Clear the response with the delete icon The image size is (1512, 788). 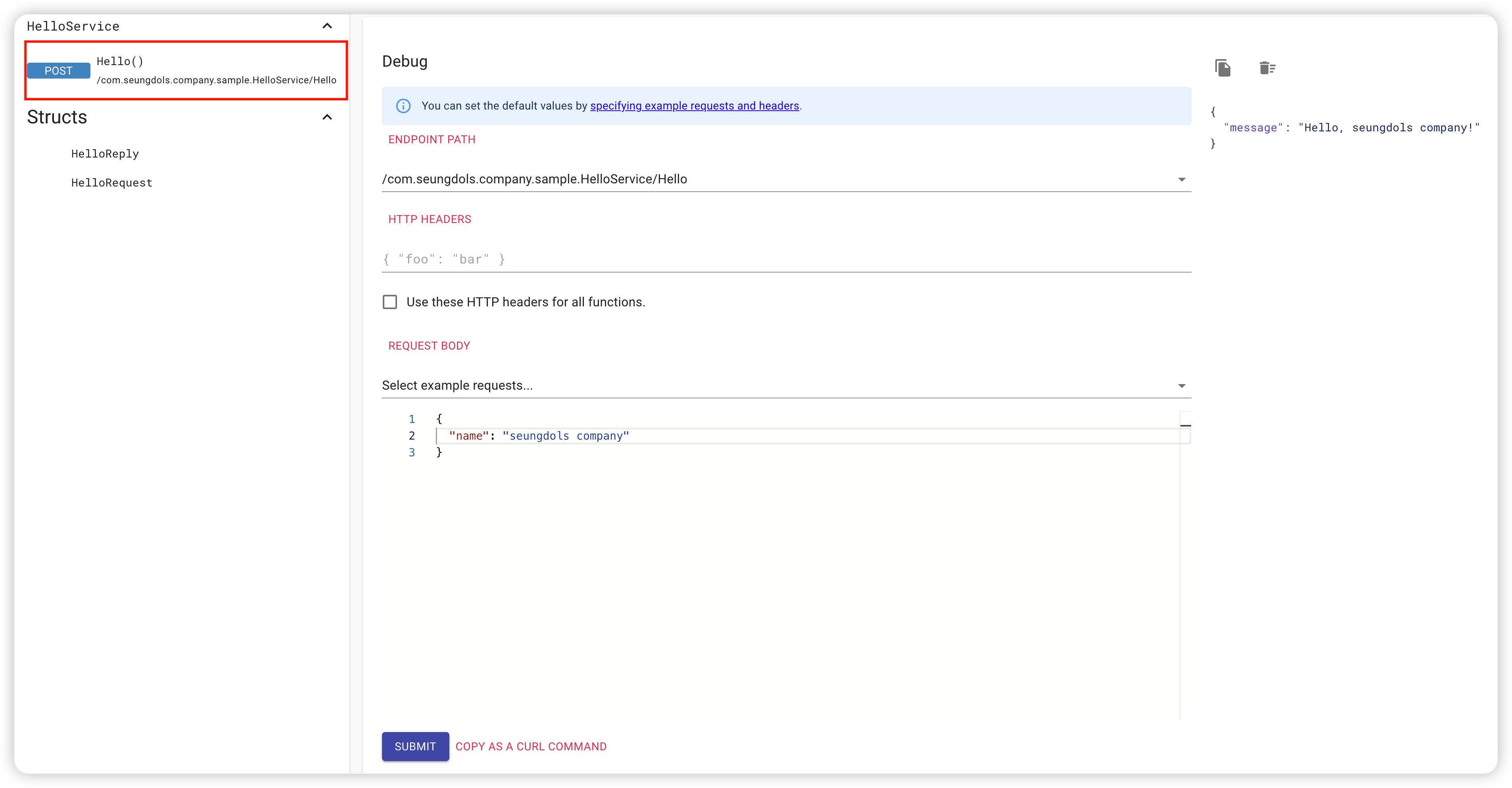tap(1267, 68)
